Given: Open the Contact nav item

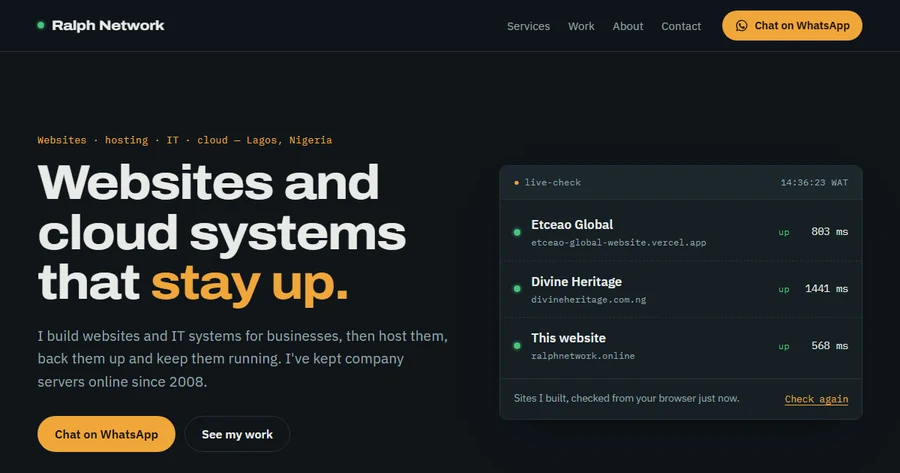Looking at the screenshot, I should (x=681, y=26).
